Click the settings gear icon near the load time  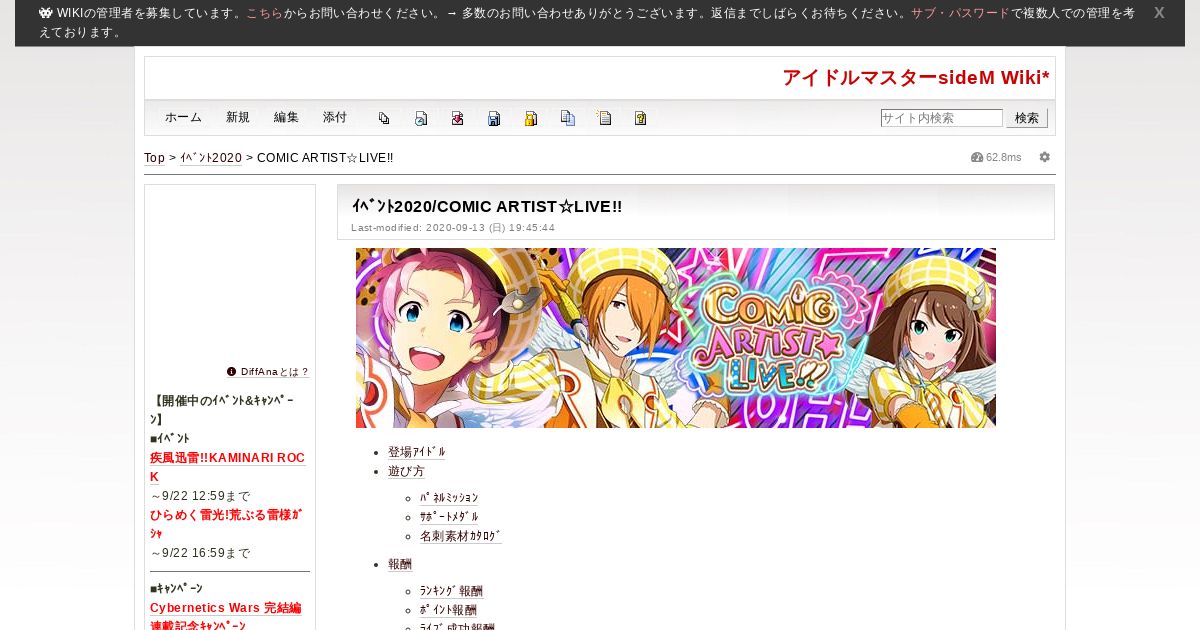(1045, 157)
